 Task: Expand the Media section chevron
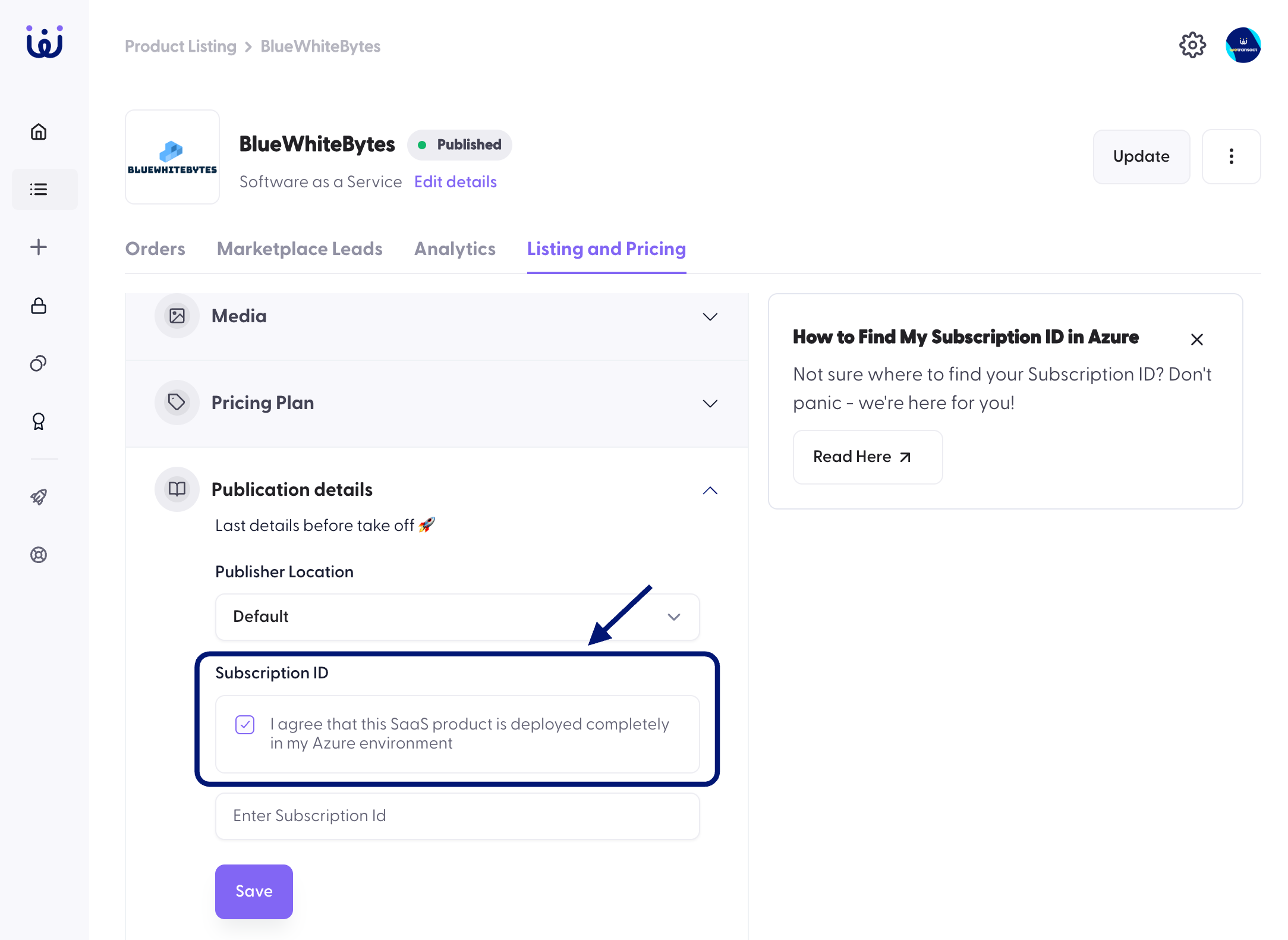710,316
